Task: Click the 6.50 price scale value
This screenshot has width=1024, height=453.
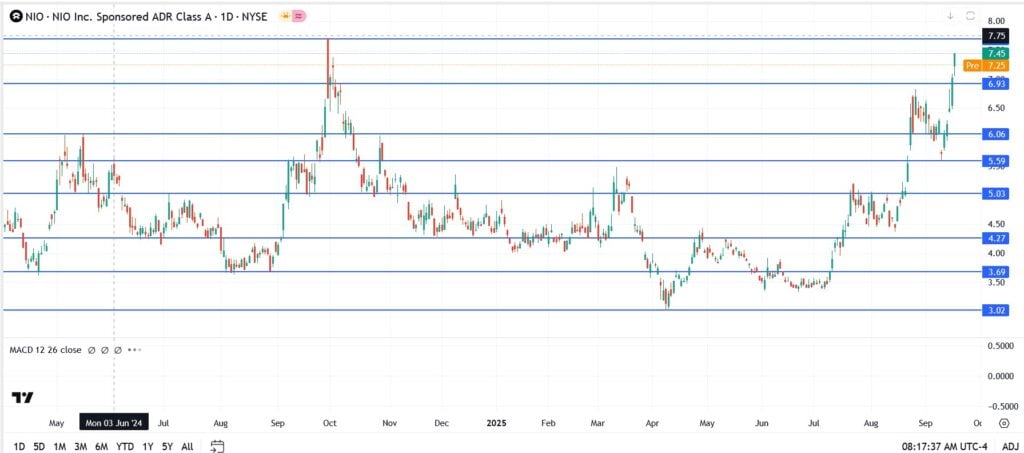Action: (x=996, y=108)
